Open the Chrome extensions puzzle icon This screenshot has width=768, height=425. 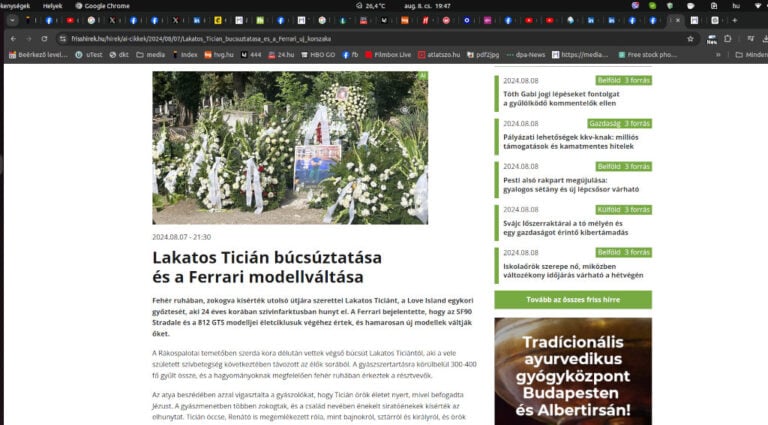pyautogui.click(x=727, y=39)
